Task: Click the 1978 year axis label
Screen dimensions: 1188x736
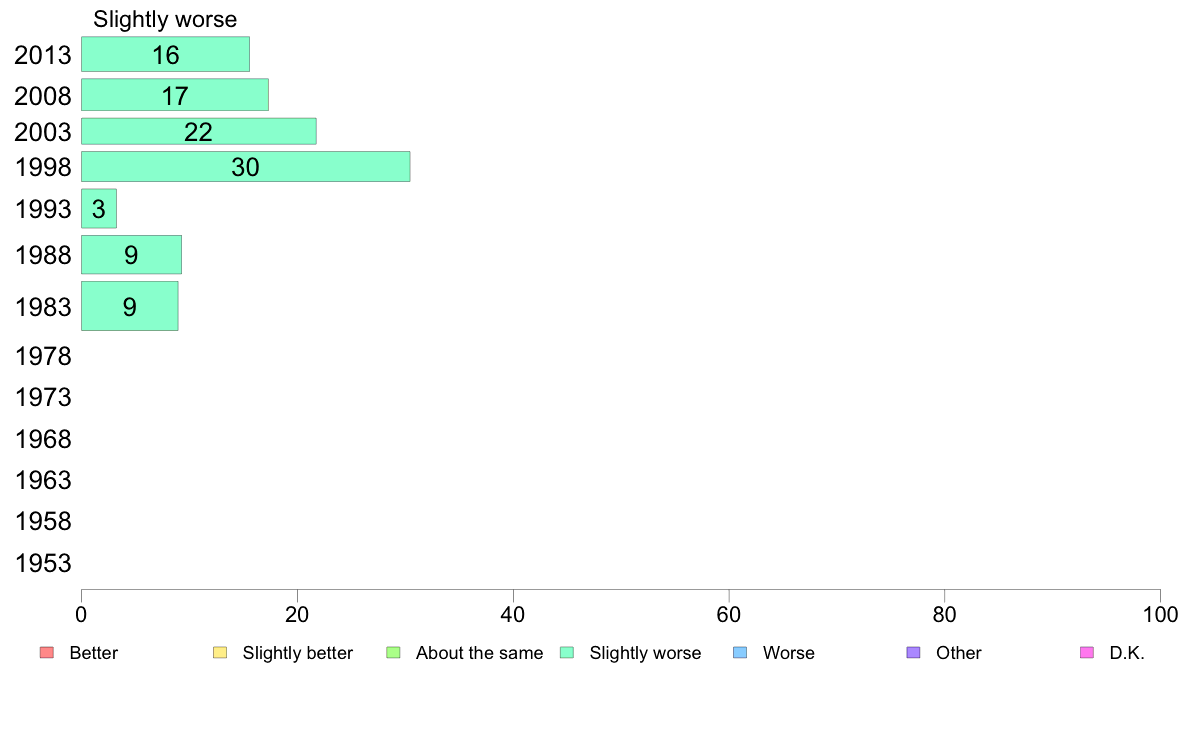Action: pyautogui.click(x=43, y=356)
